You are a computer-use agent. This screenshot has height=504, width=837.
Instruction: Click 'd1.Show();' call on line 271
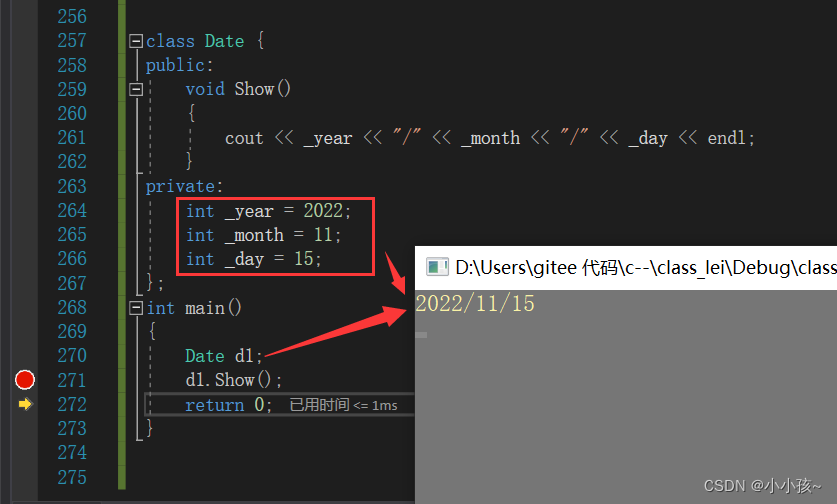click(x=233, y=380)
